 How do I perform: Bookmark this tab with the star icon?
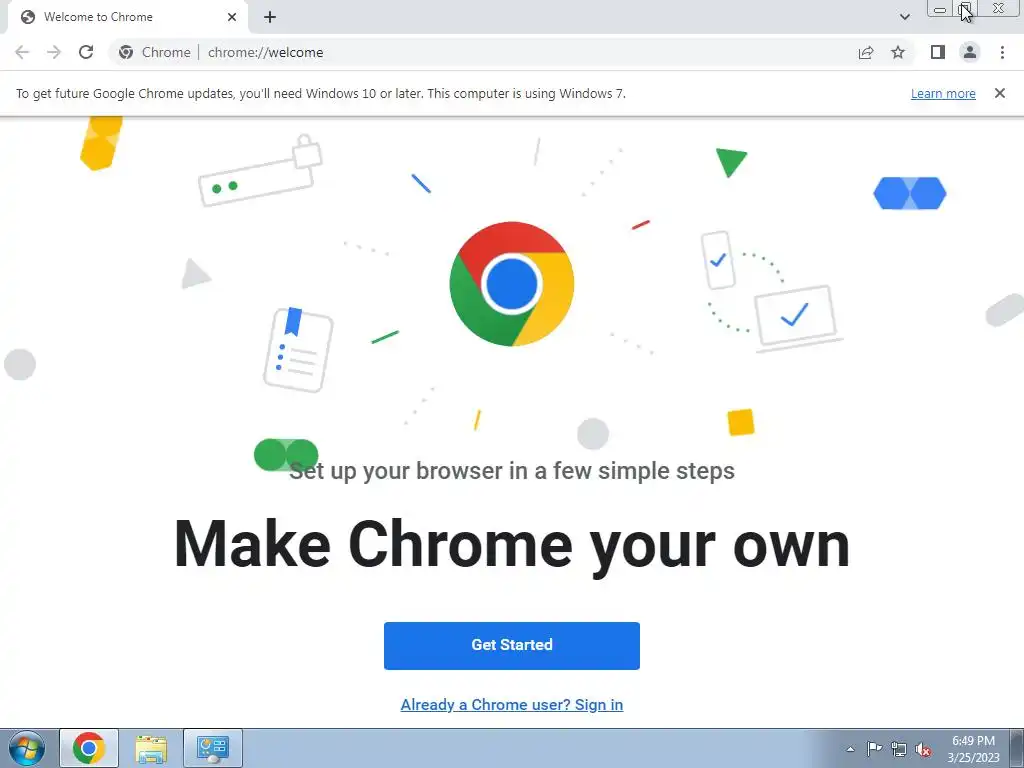pyautogui.click(x=898, y=52)
